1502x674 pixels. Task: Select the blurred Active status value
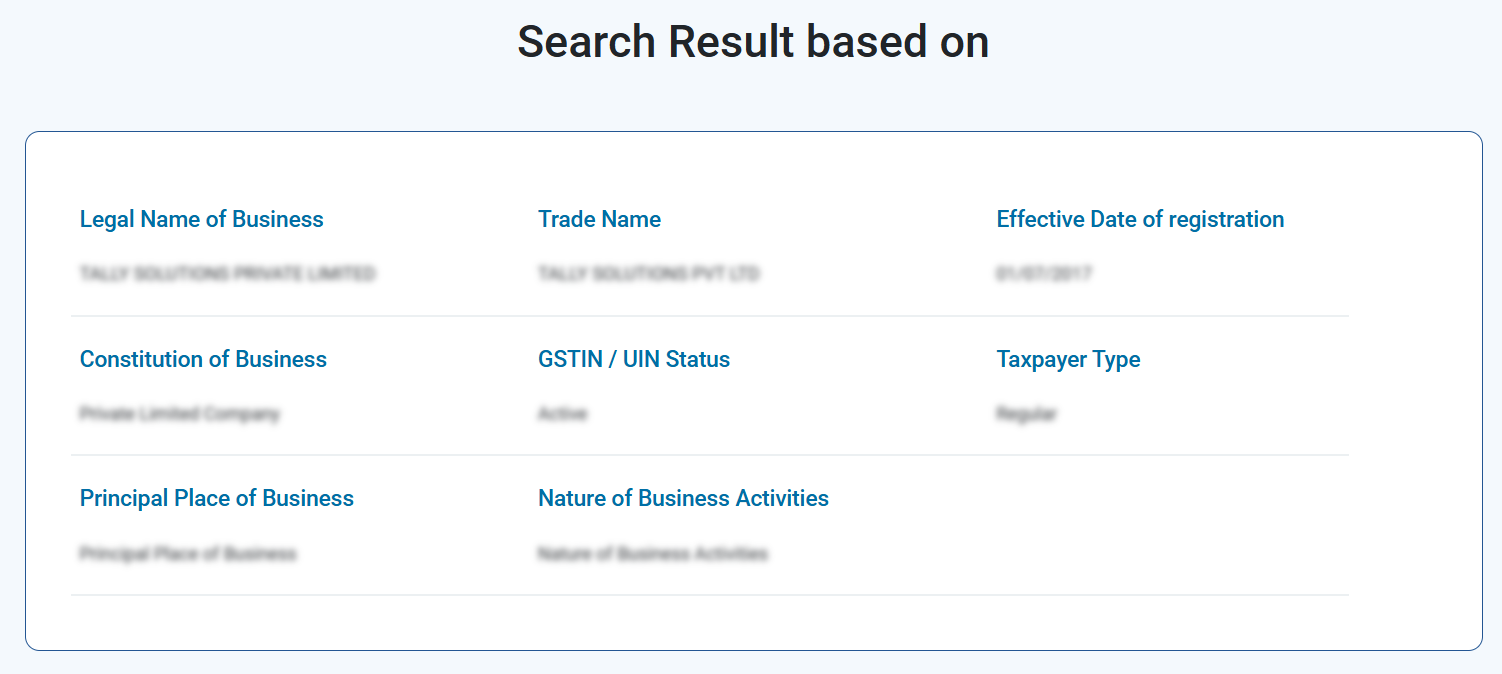(x=562, y=413)
